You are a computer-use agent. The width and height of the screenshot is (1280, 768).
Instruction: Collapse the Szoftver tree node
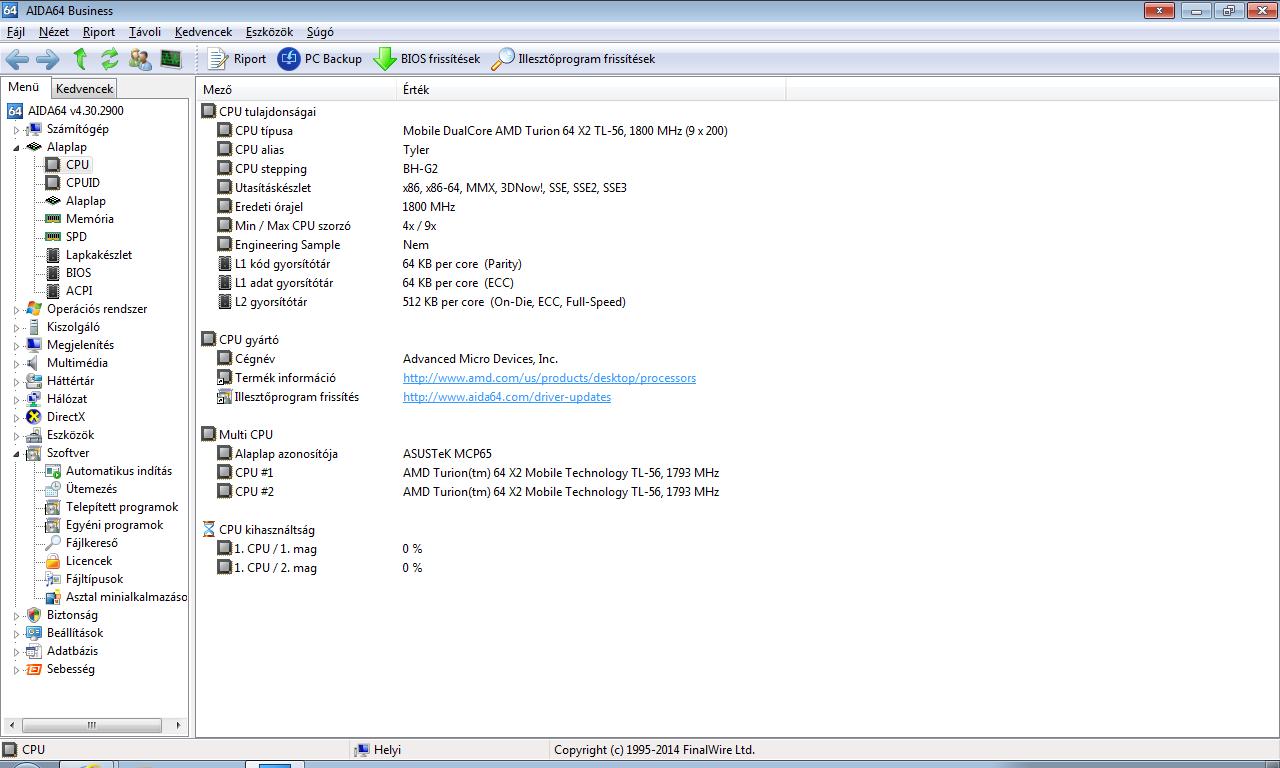(17, 454)
